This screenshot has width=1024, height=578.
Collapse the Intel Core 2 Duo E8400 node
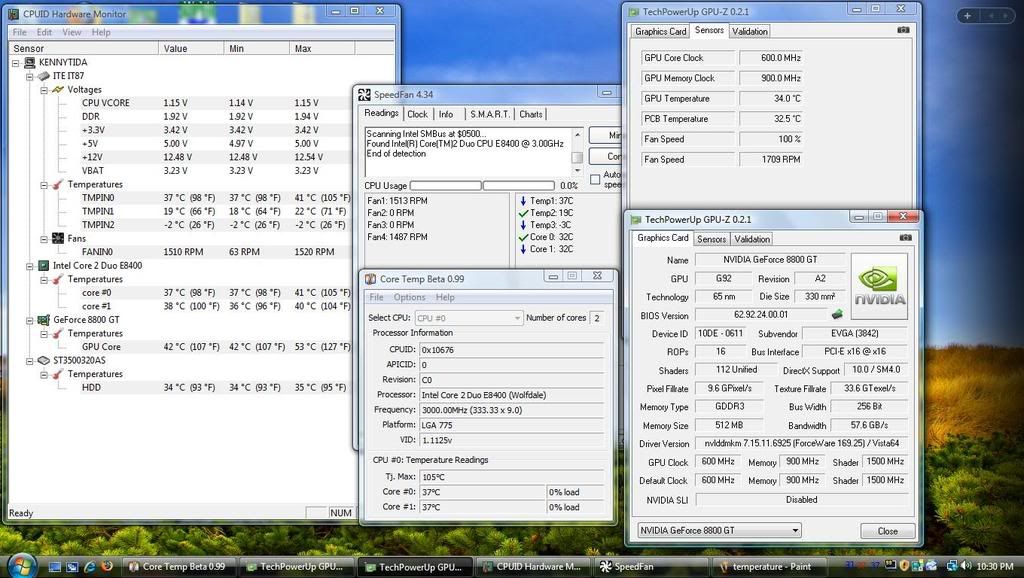tap(30, 265)
